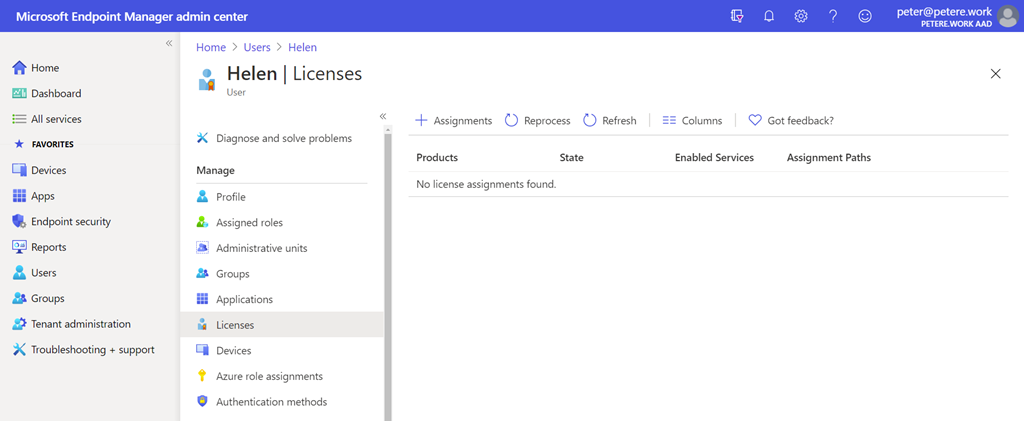Click the plus Assignments button
This screenshot has width=1024, height=421.
454,120
